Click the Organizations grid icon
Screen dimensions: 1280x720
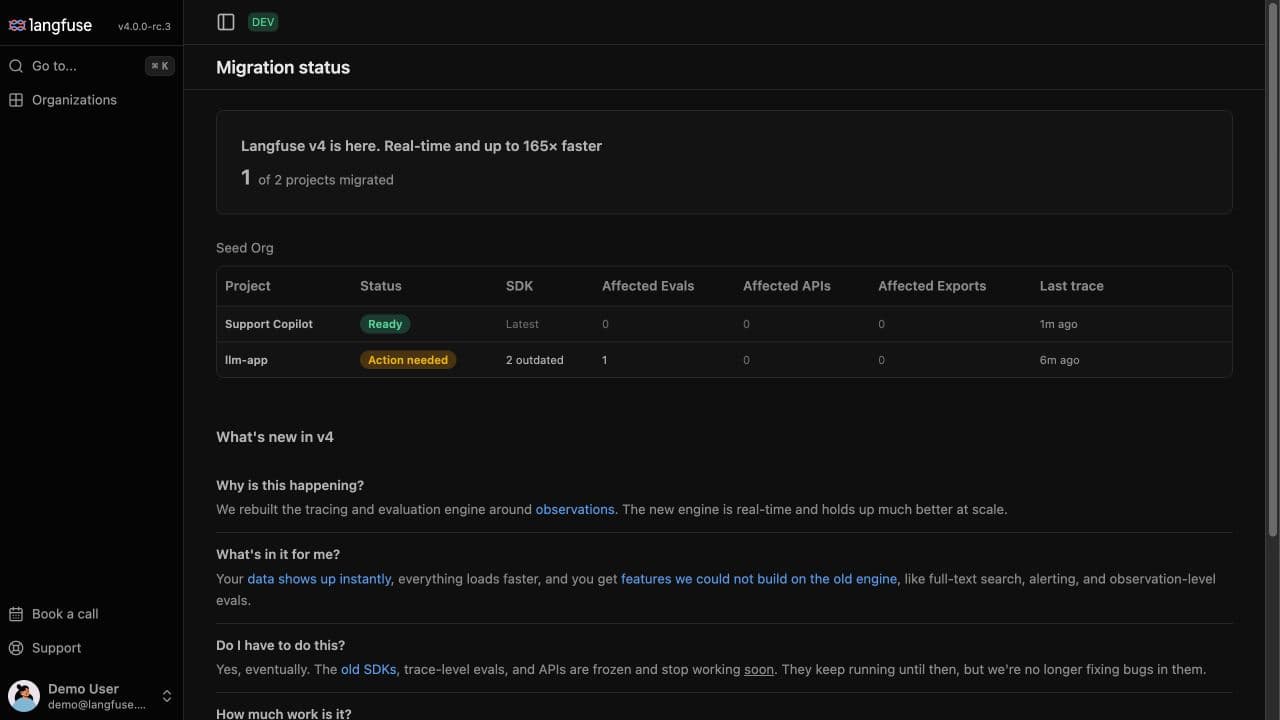[16, 100]
